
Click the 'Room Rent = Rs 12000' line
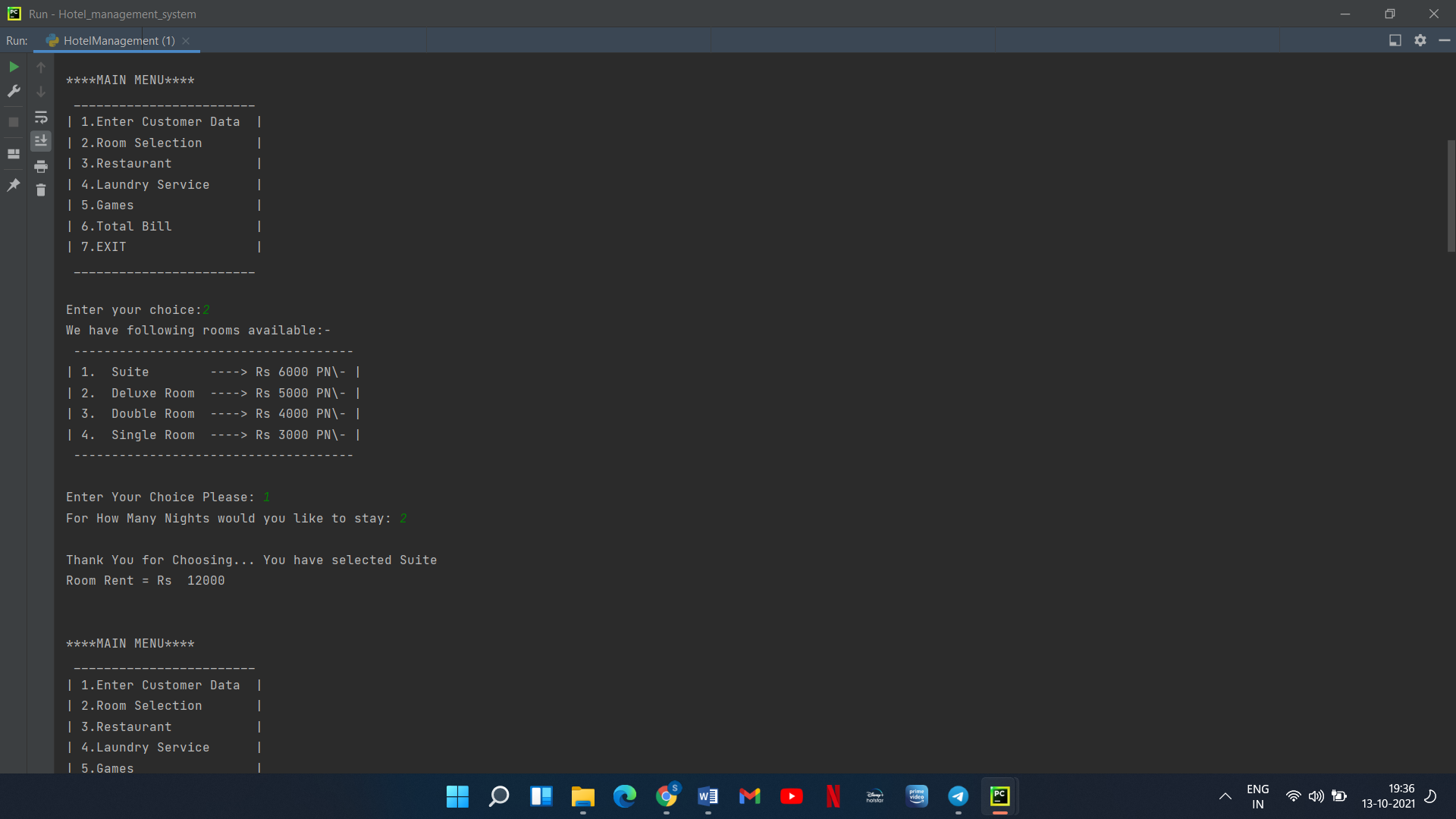coord(145,580)
